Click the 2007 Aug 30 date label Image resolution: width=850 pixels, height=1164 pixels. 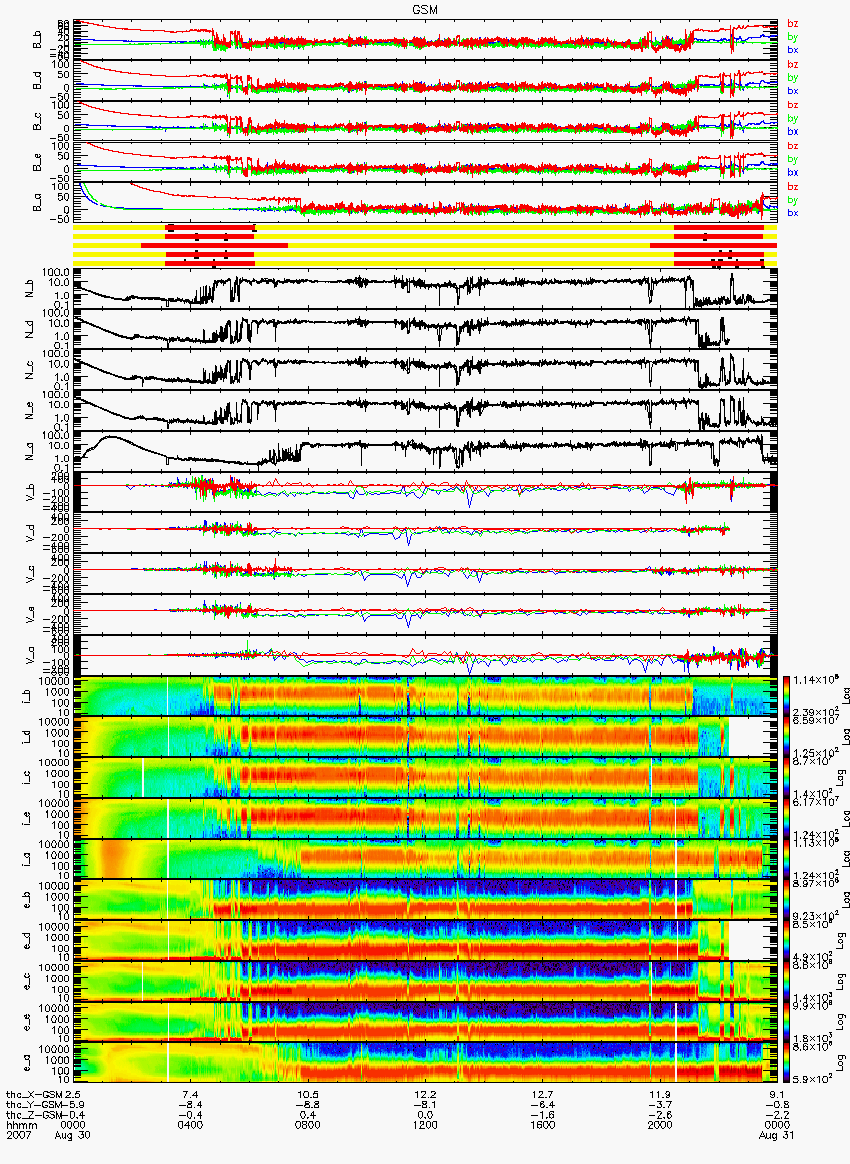click(48, 1134)
